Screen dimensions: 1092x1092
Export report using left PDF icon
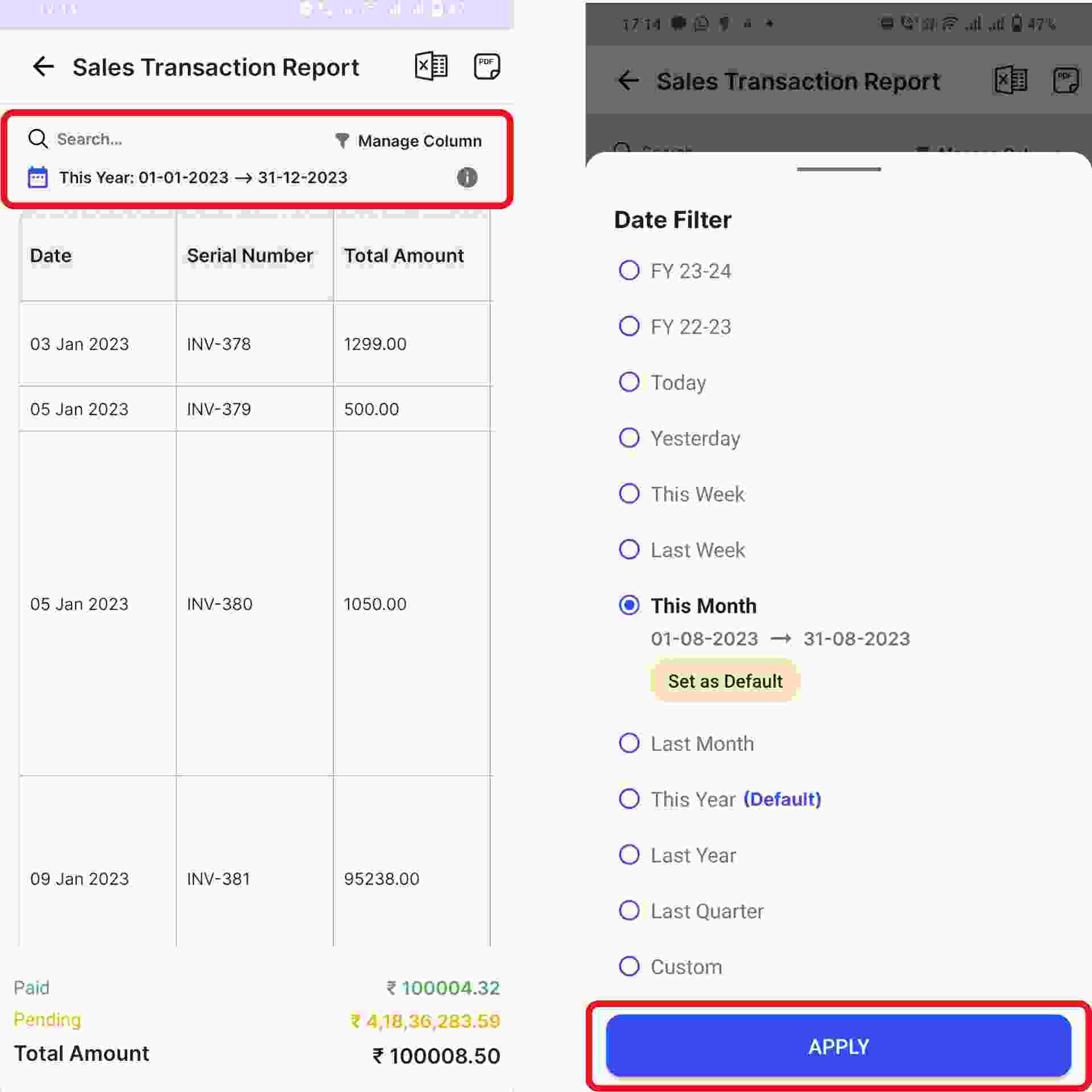pyautogui.click(x=487, y=67)
